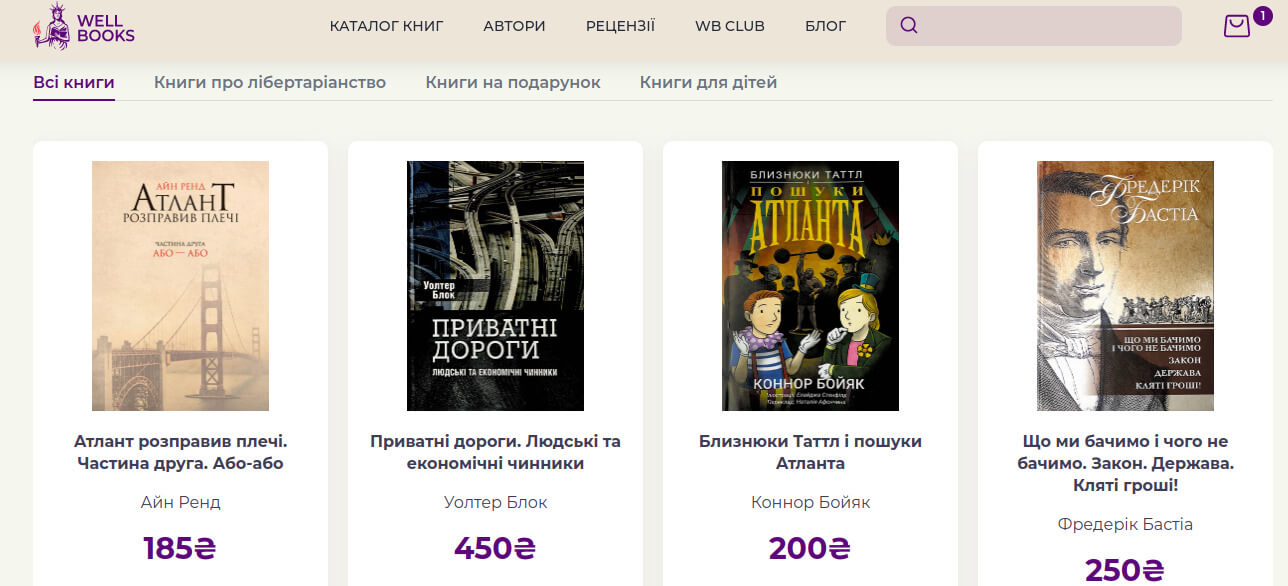Go to the Автори page

[x=514, y=26]
